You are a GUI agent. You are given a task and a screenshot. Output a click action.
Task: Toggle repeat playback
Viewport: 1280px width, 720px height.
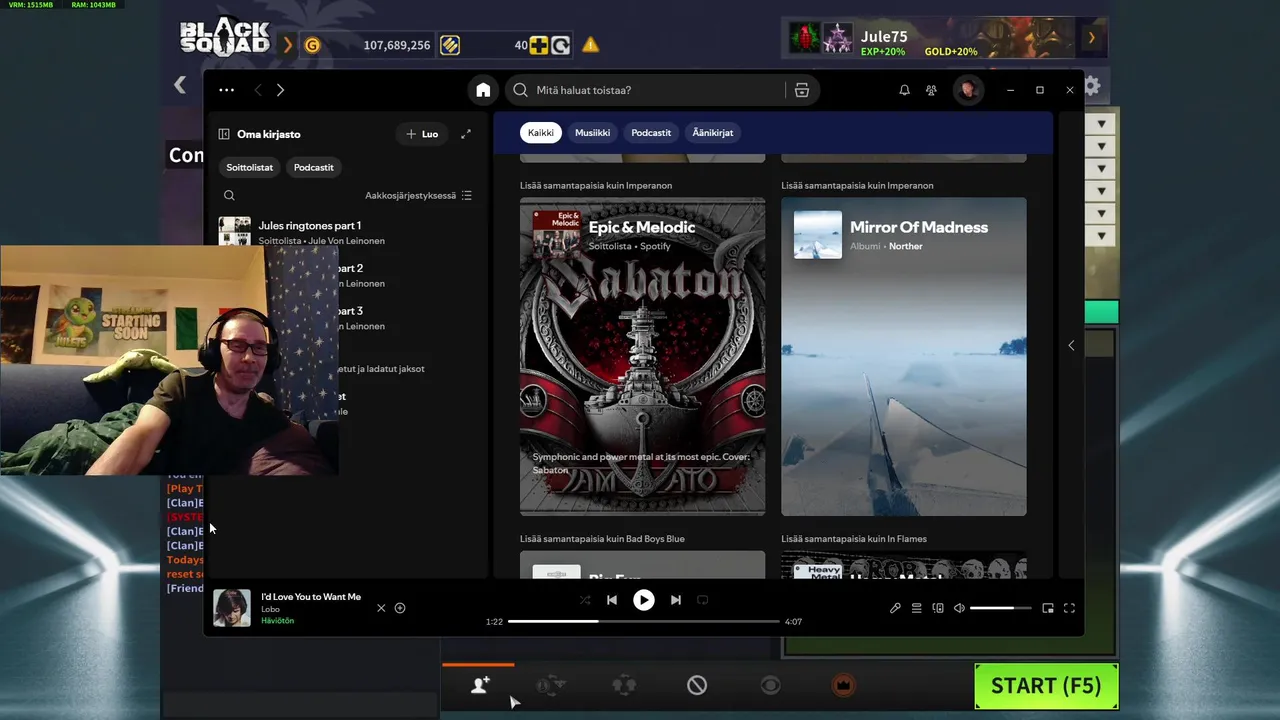pyautogui.click(x=702, y=600)
